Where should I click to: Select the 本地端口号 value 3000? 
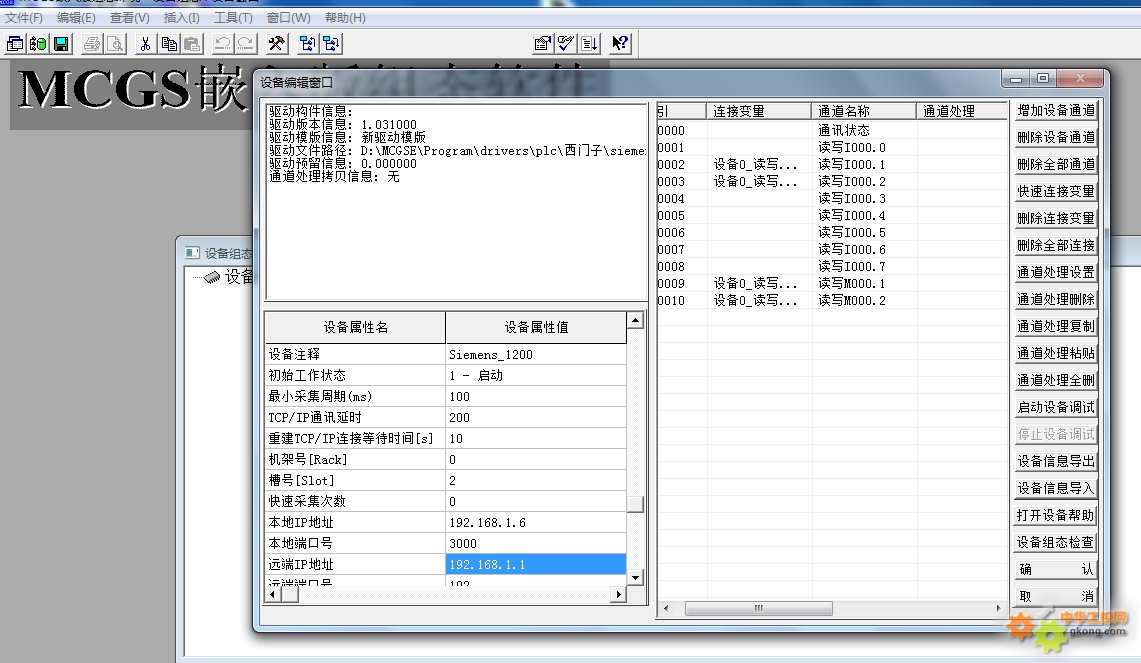pos(536,544)
